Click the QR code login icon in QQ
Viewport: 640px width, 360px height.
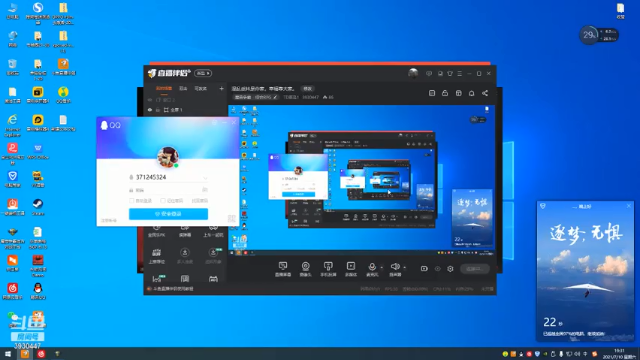[231, 219]
